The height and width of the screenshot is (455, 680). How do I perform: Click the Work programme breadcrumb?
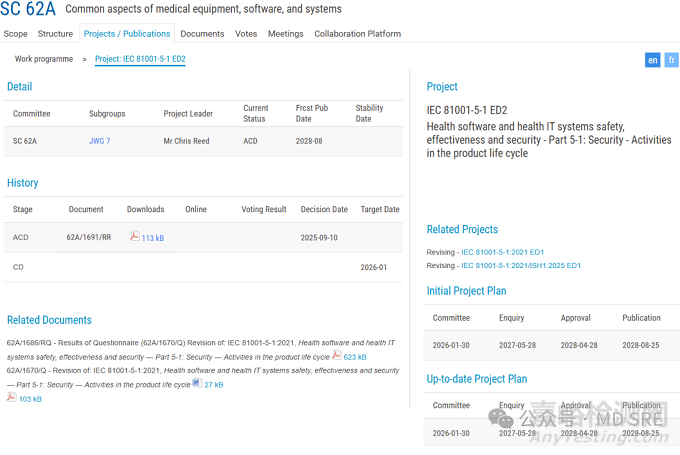tap(43, 59)
